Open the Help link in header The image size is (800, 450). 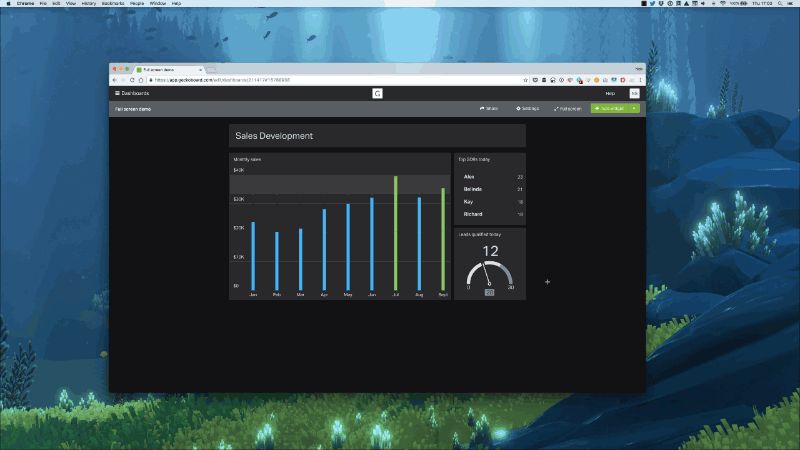[610, 93]
